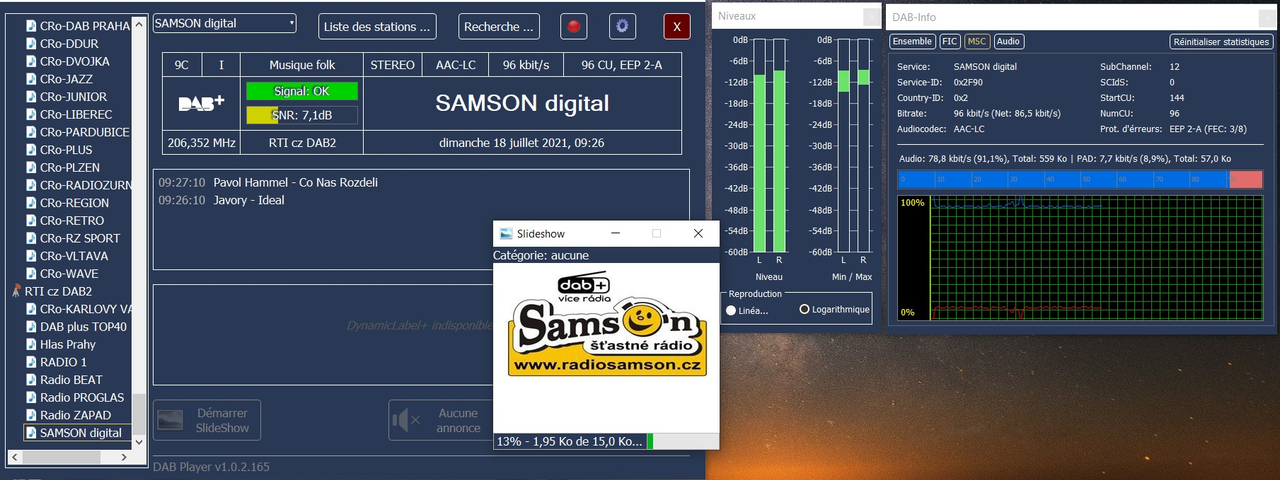Screen dimensions: 1280x480
Task: Select CRo-RZ SPORT in station tree
Action: tap(80, 238)
